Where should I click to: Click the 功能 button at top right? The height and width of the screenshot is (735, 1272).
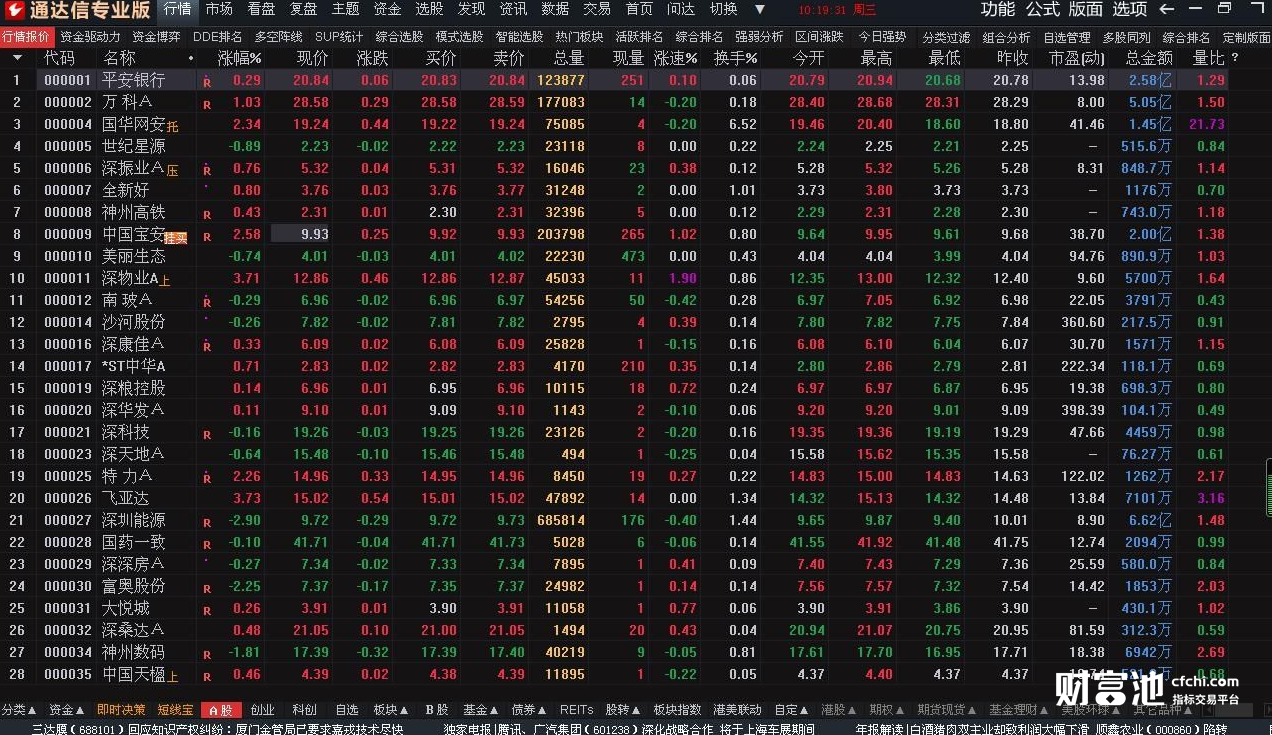998,9
